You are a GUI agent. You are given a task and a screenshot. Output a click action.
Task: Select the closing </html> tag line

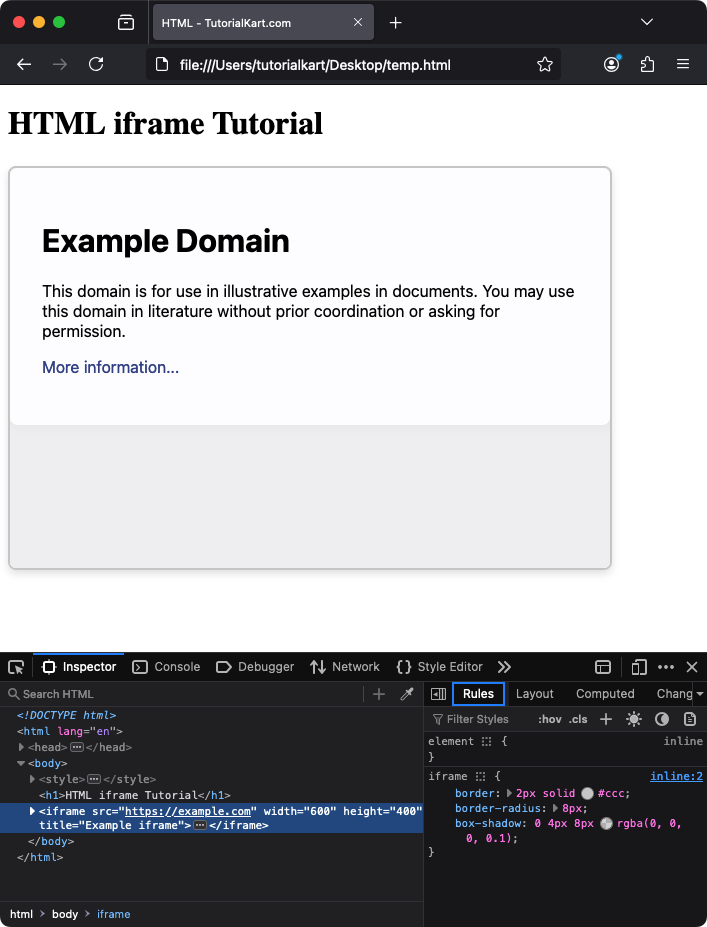click(40, 857)
